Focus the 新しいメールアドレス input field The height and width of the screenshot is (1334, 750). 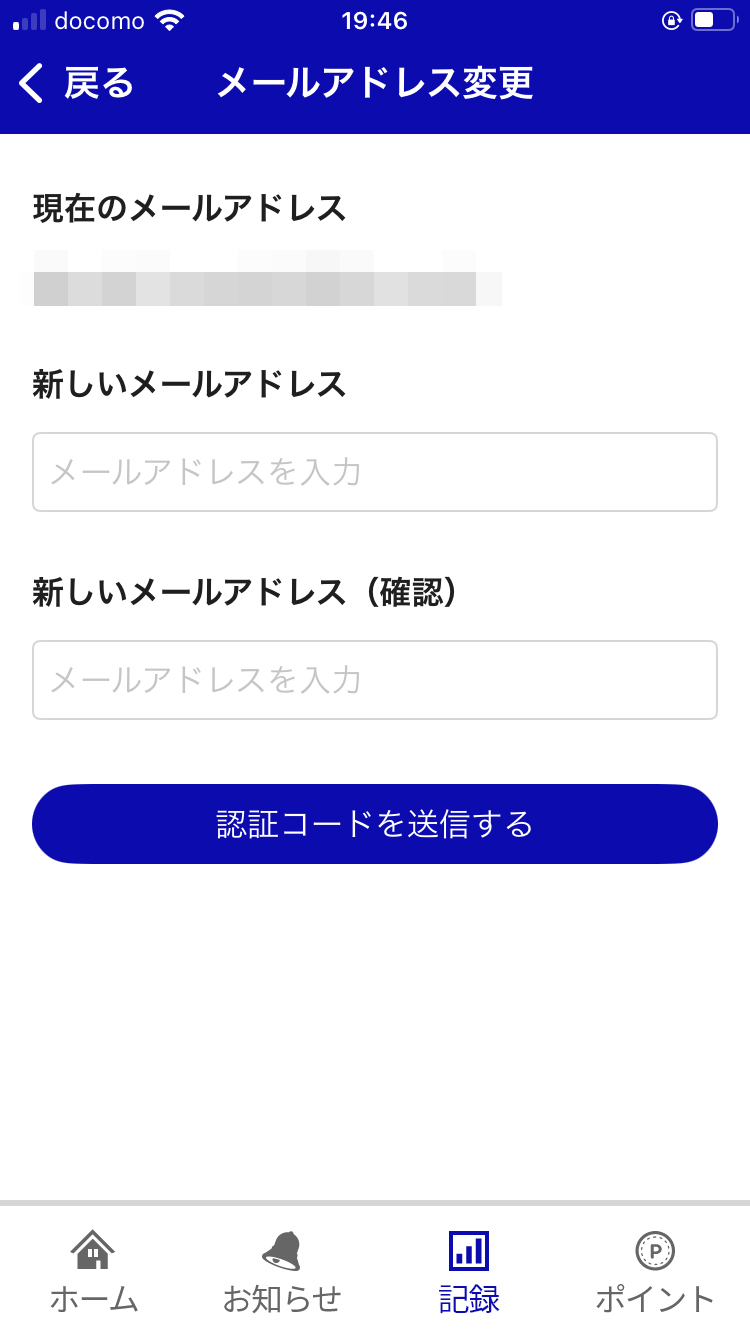[x=375, y=472]
